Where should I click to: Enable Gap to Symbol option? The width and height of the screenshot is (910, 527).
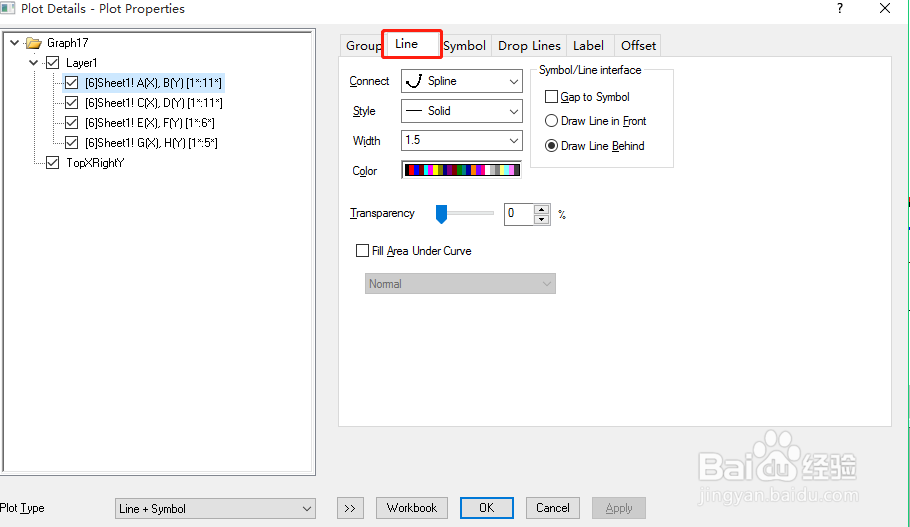tap(551, 96)
